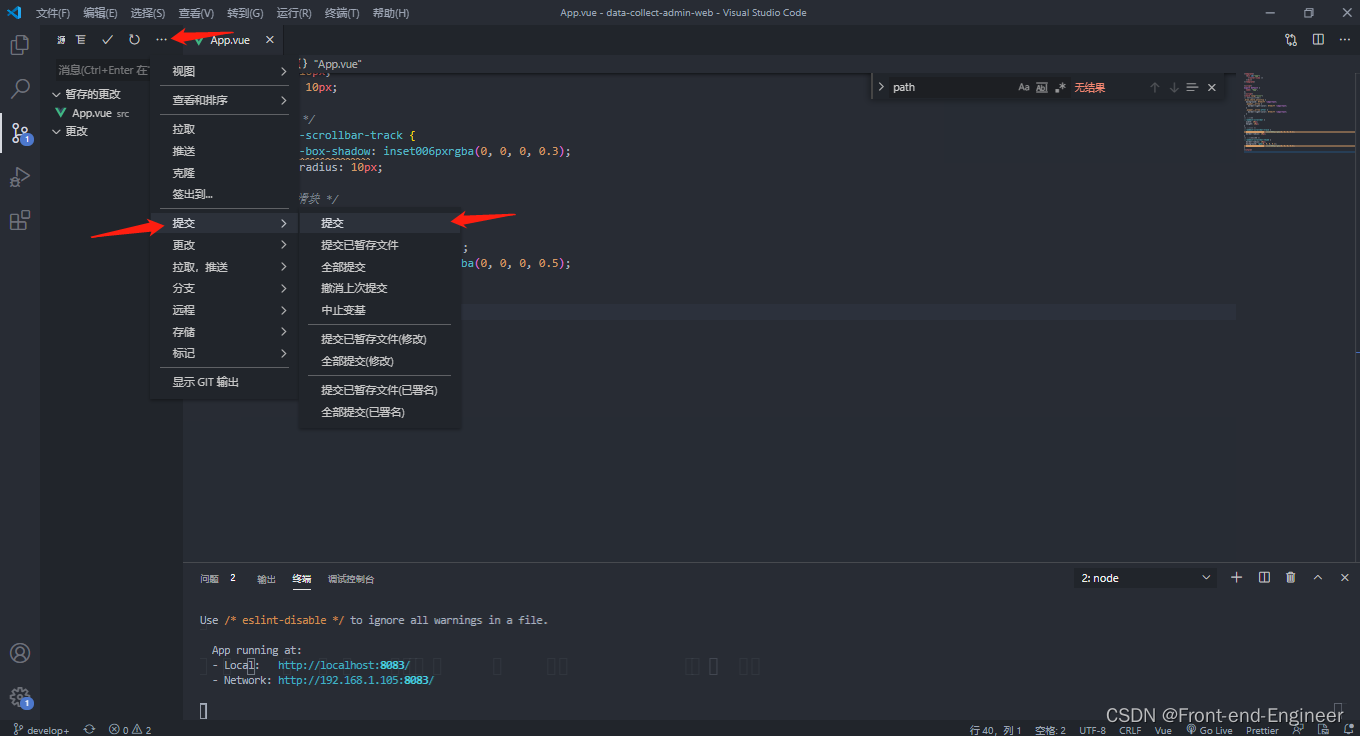
Task: Open the Search view in activity bar
Action: pyautogui.click(x=19, y=89)
